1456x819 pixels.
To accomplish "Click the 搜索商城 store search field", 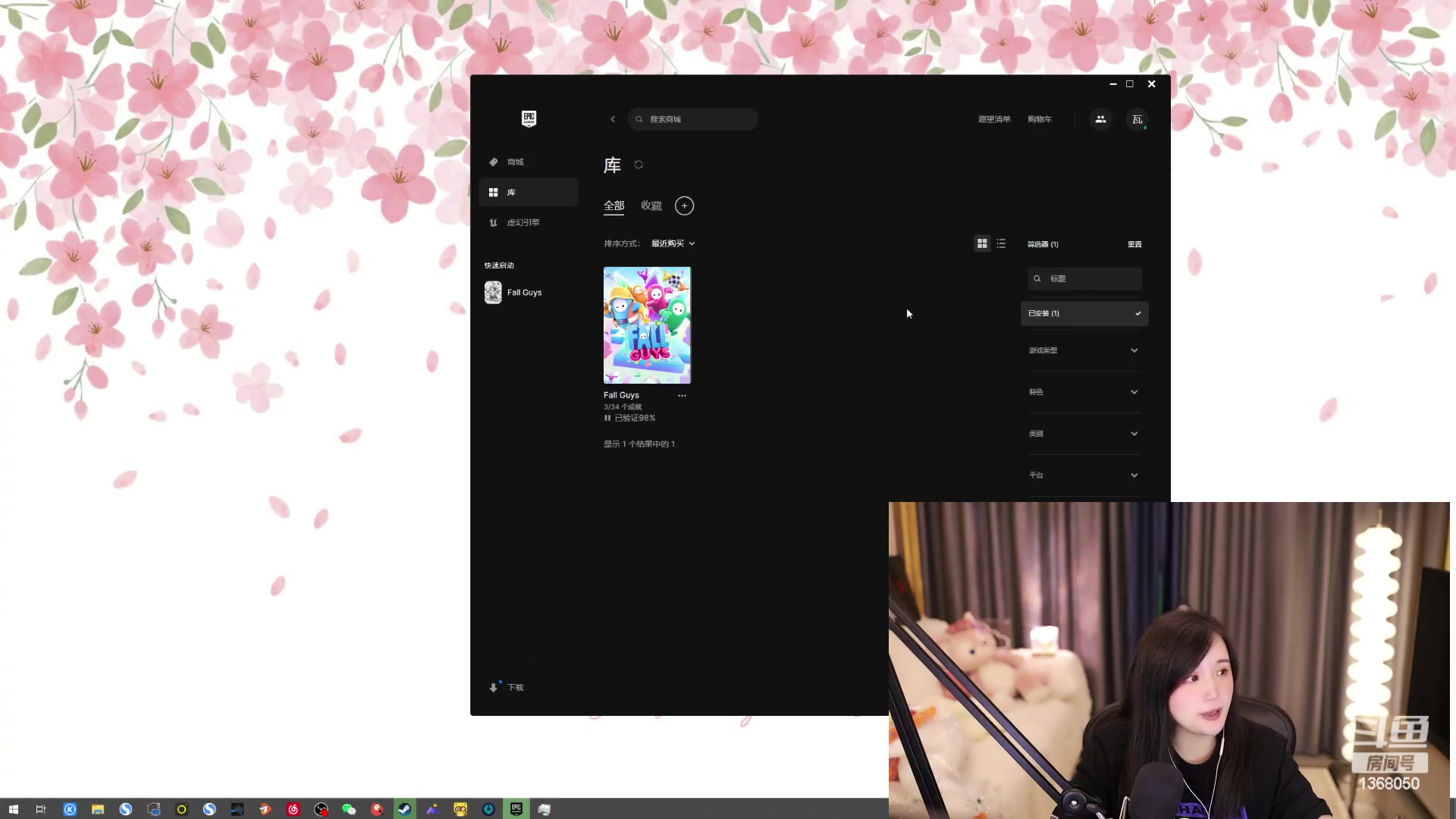I will [692, 119].
